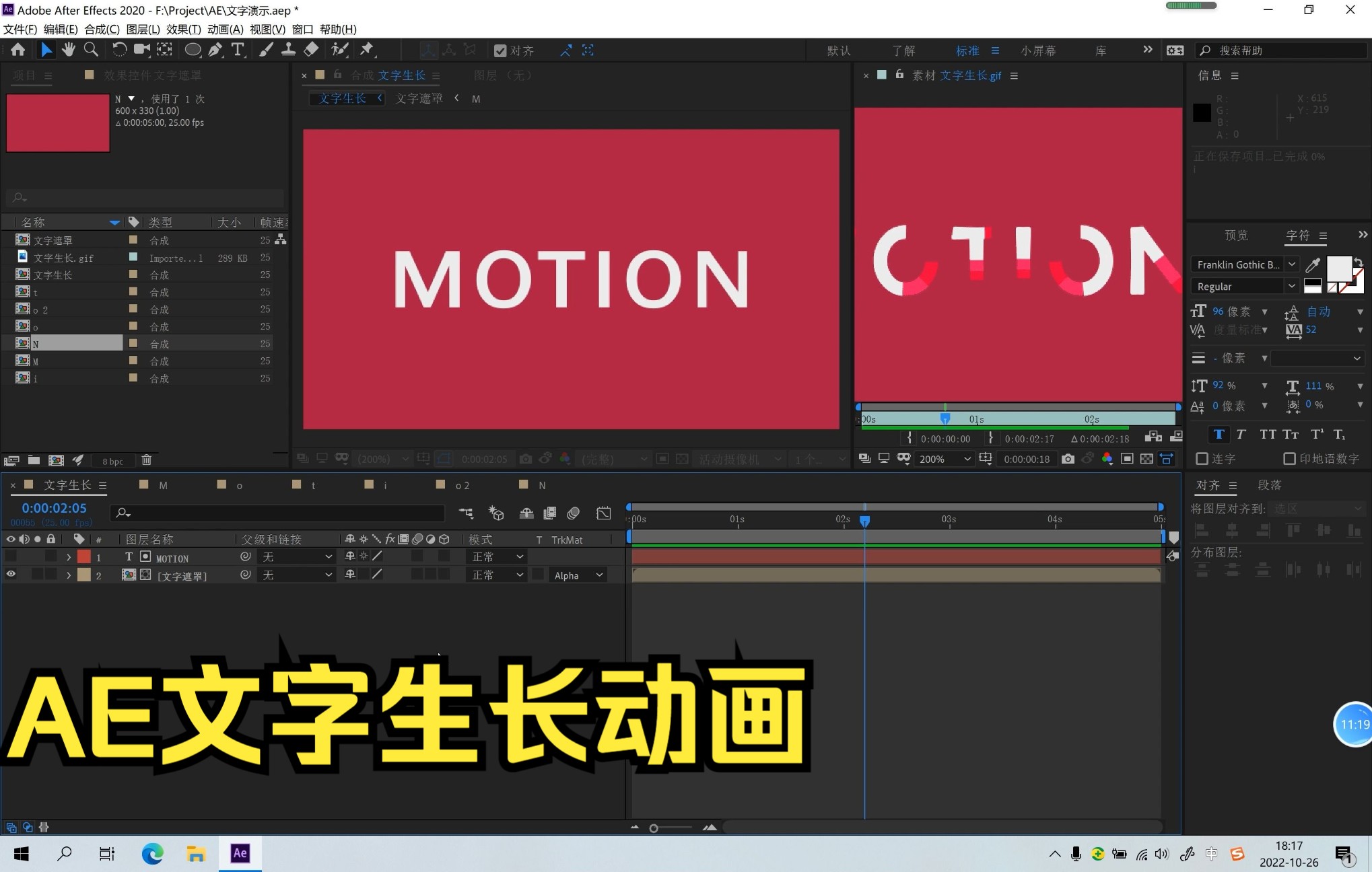
Task: Open the Graph Editor in the timeline
Action: [x=604, y=513]
